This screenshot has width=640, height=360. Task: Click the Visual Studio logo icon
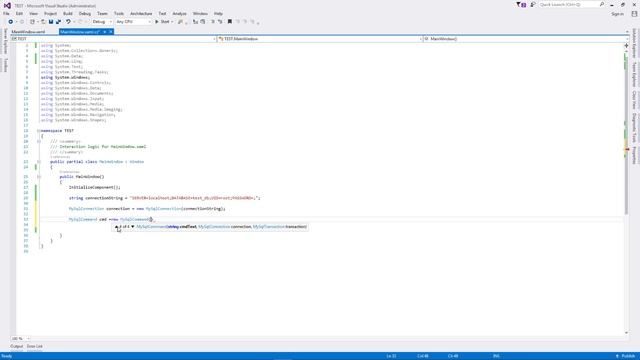7,5
